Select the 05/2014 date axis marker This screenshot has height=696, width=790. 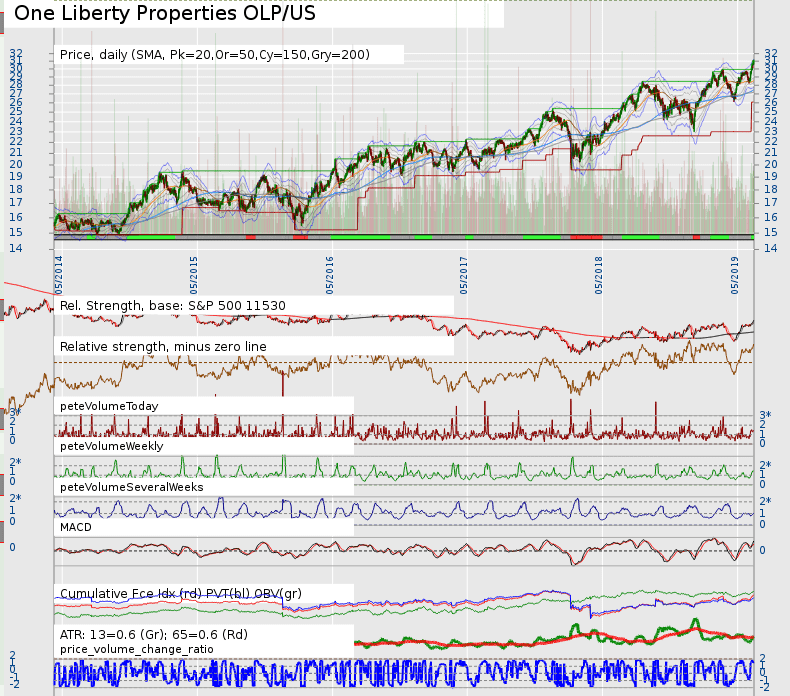[59, 275]
